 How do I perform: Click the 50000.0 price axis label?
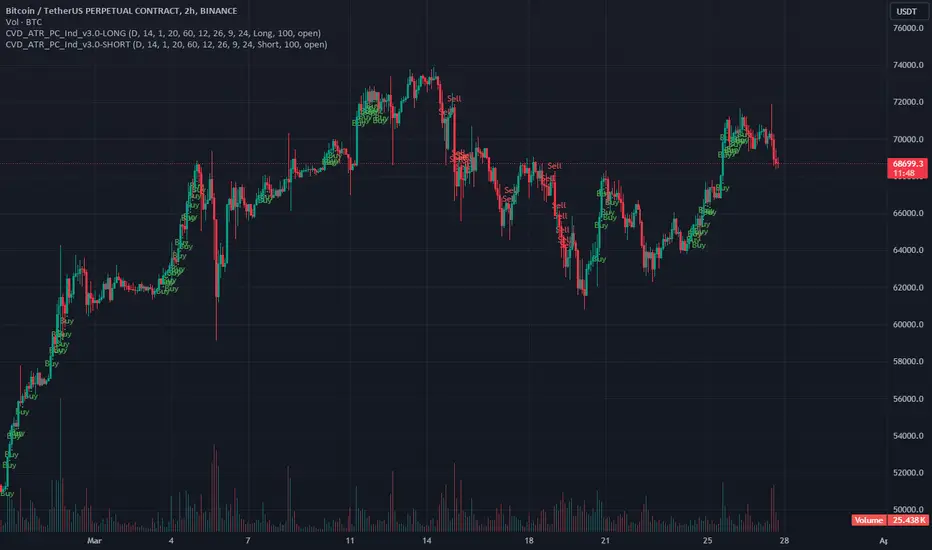908,510
